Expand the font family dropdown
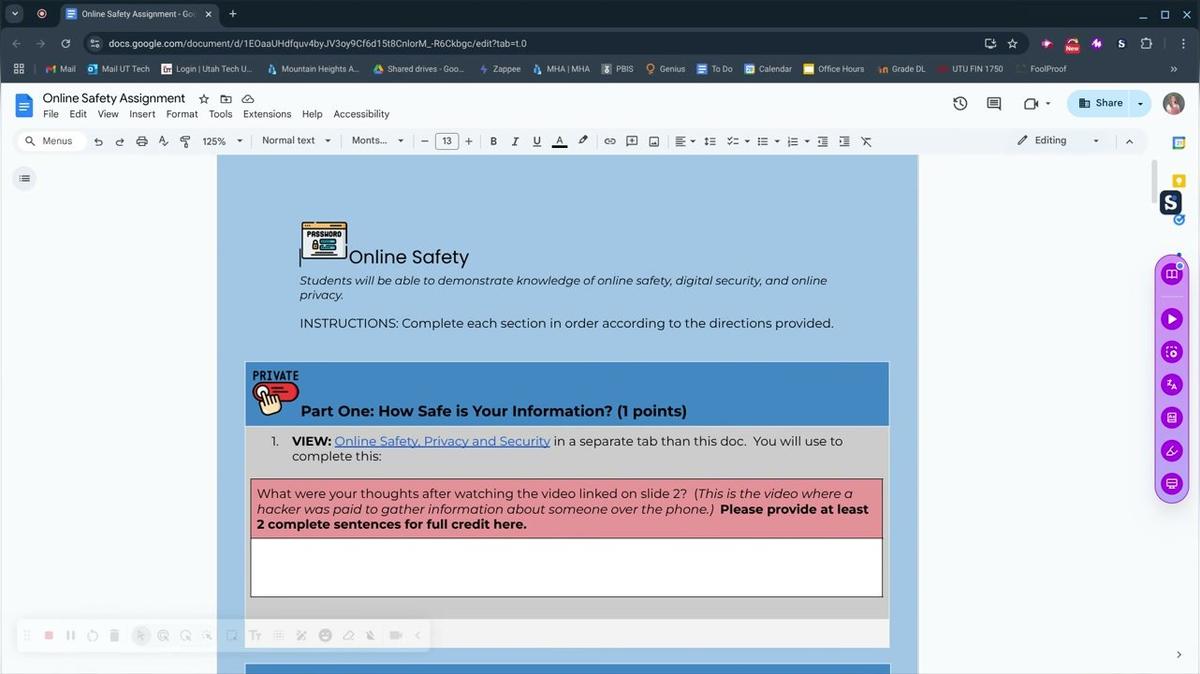The height and width of the screenshot is (674, 1200). point(377,141)
